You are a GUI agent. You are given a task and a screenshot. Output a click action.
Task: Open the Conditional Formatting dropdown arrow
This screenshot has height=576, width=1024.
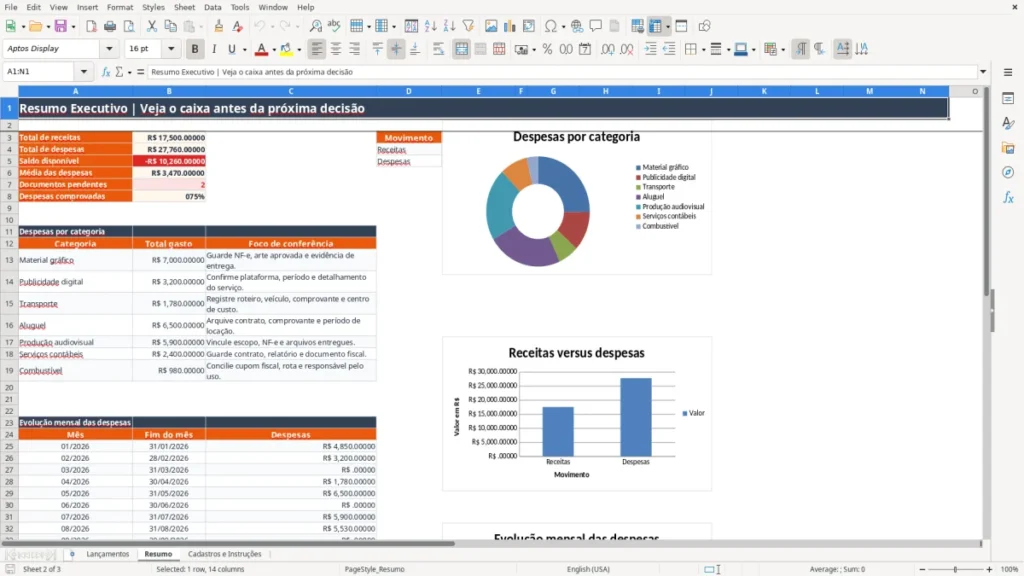click(x=782, y=50)
